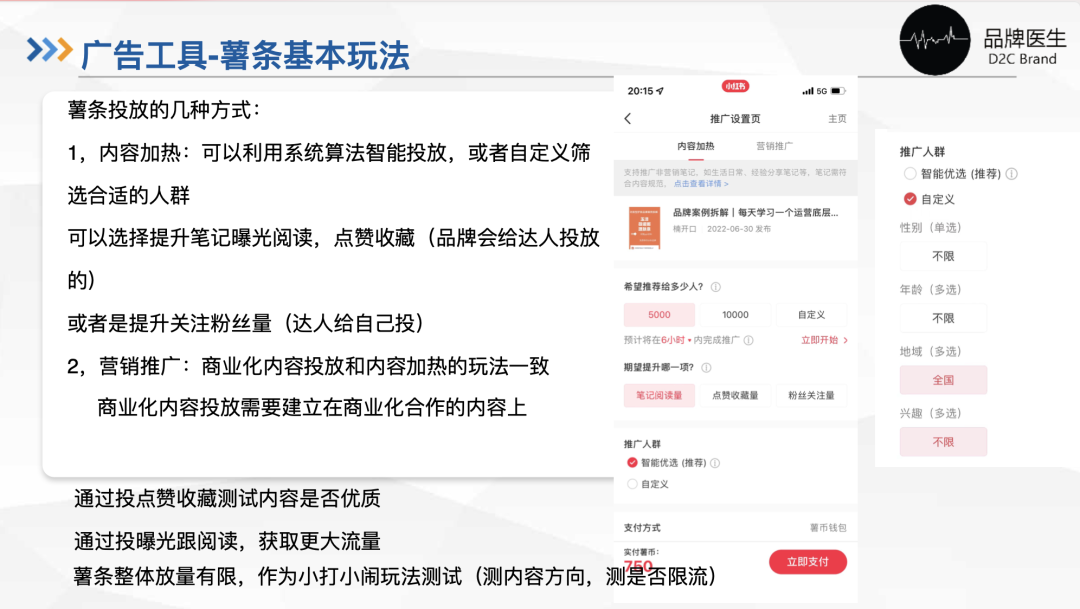The height and width of the screenshot is (609, 1080).
Task: Click the 20:15 time in status bar
Action: pos(640,91)
